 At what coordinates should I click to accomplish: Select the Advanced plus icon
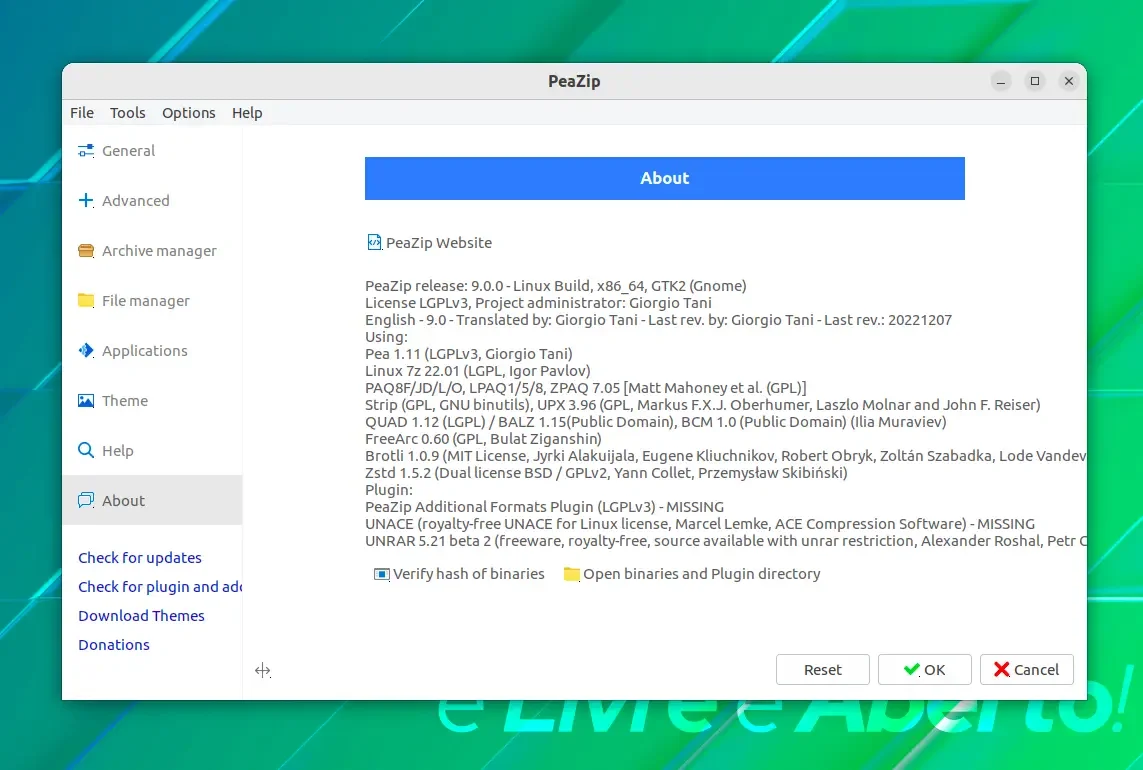pyautogui.click(x=86, y=201)
